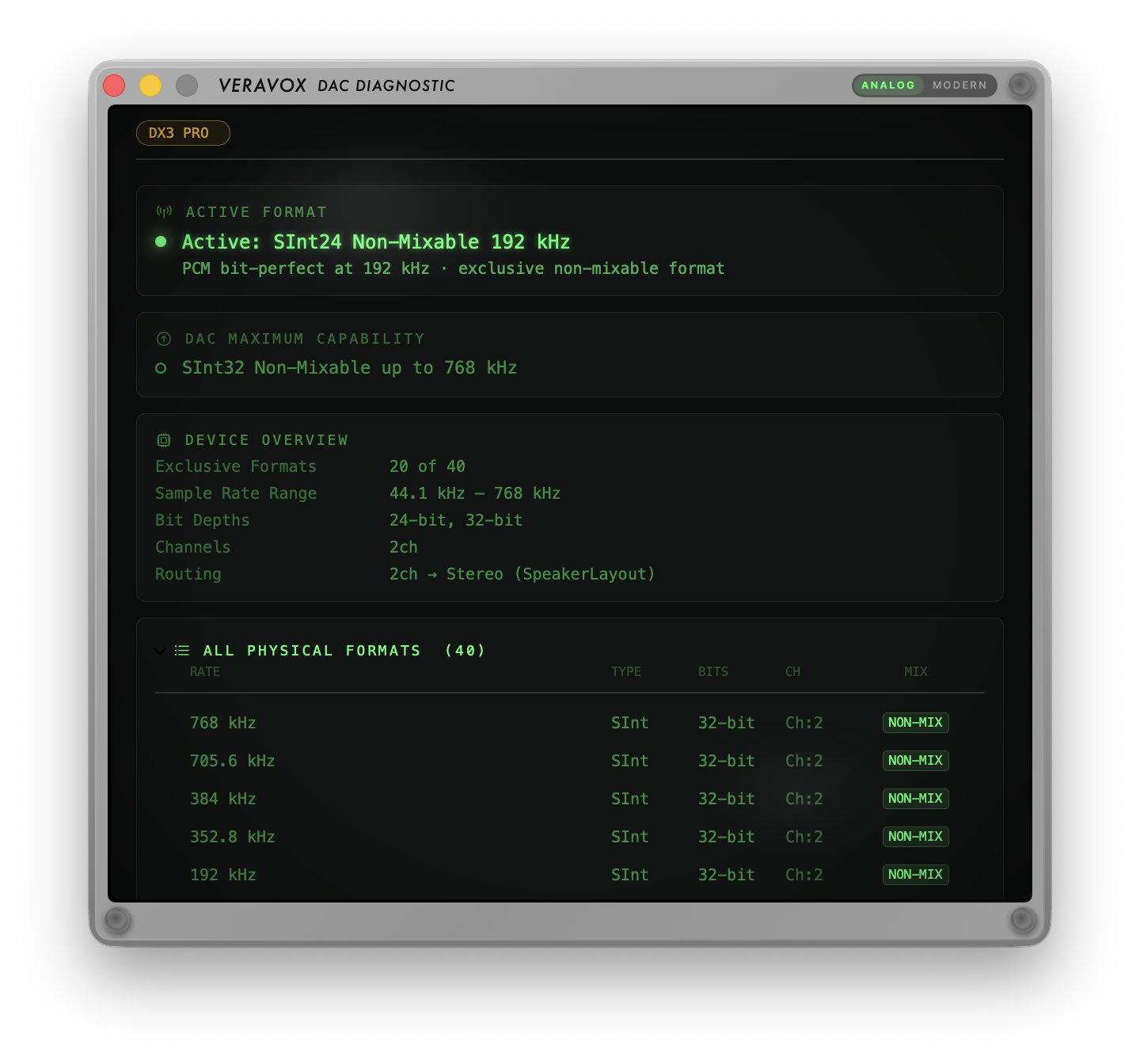Screen dimensions: 1140x1064
Task: Click '2ch → Stereo (SpeakerLayout)' routing value
Action: pyautogui.click(x=522, y=574)
